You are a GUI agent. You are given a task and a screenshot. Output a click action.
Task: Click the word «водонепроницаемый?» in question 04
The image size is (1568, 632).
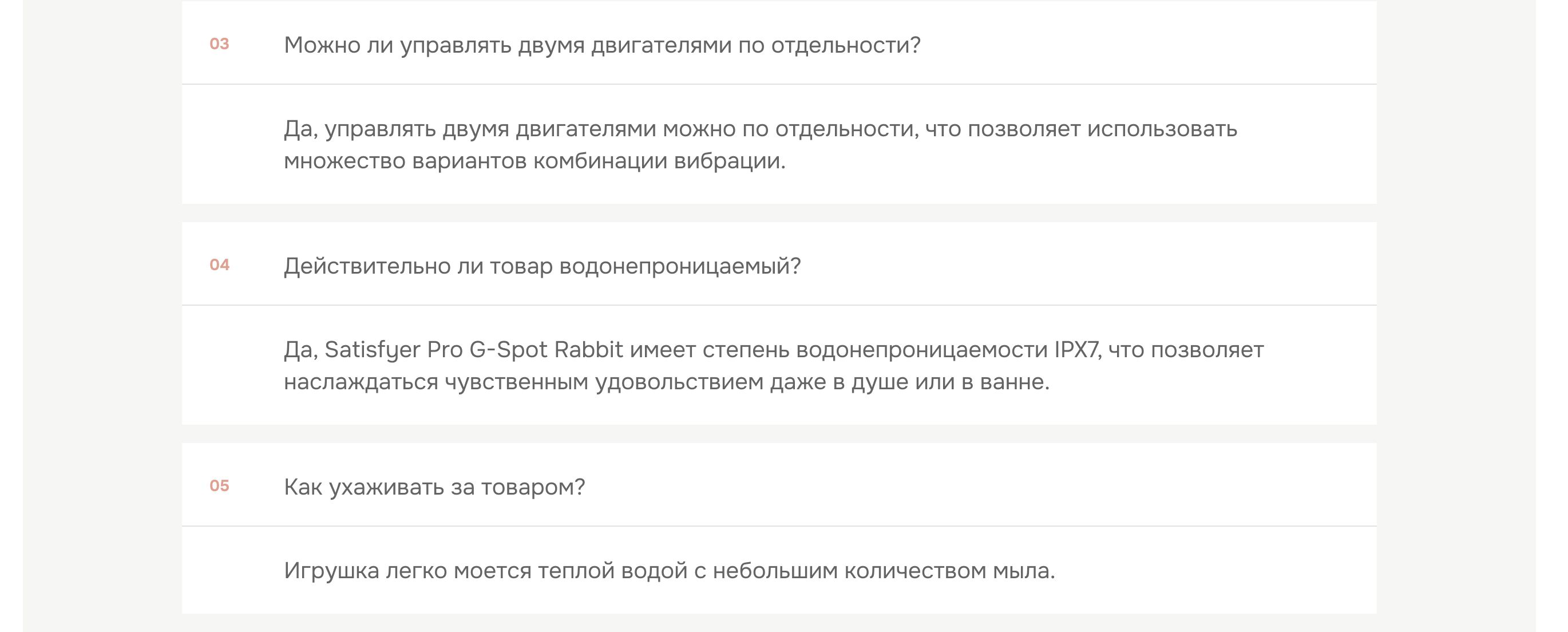[x=679, y=266]
